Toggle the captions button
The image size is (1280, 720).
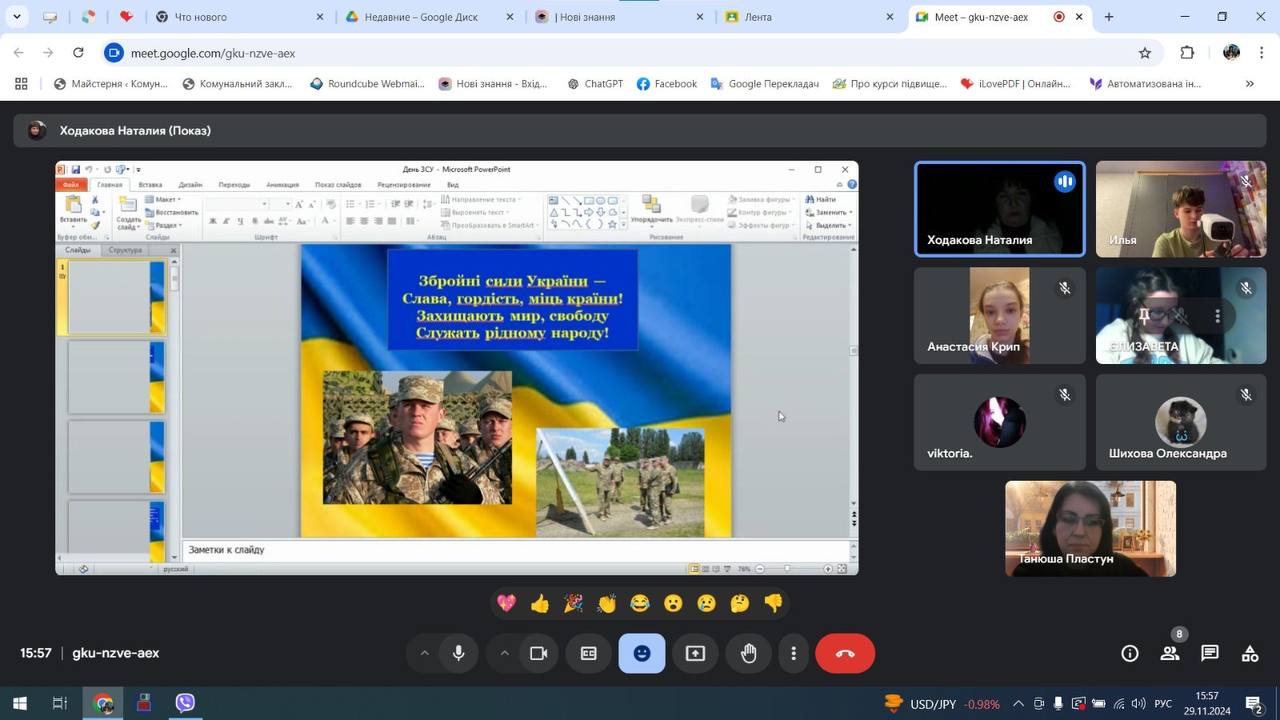pyautogui.click(x=589, y=653)
